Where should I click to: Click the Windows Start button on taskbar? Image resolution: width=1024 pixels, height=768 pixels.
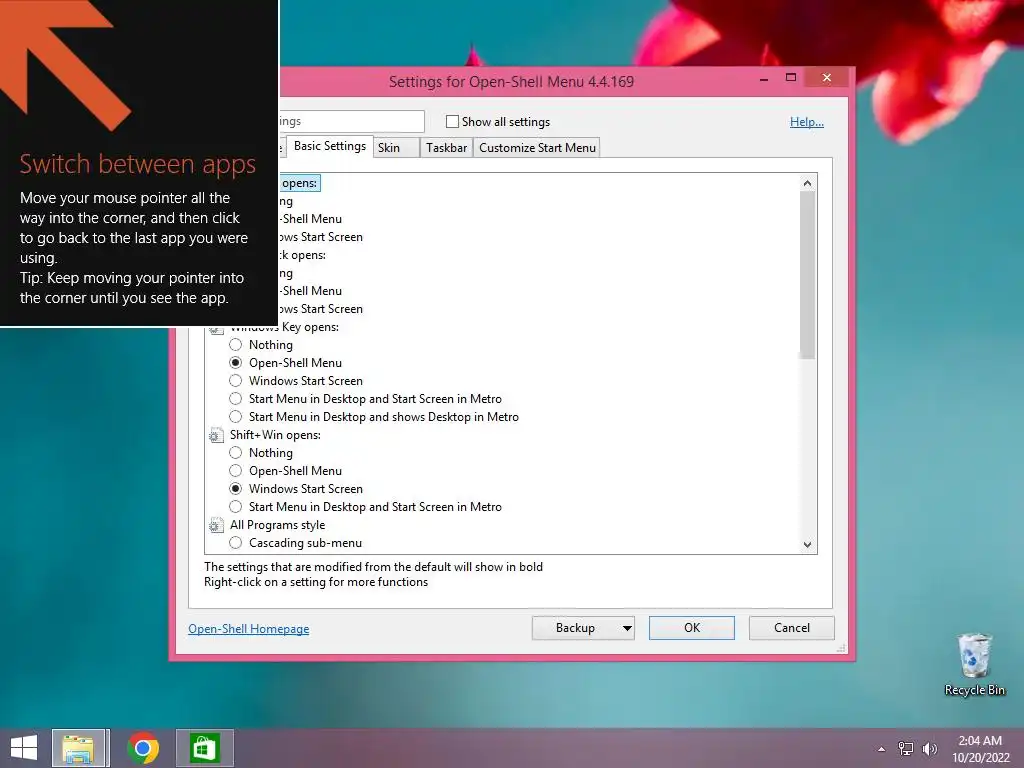pyautogui.click(x=24, y=748)
